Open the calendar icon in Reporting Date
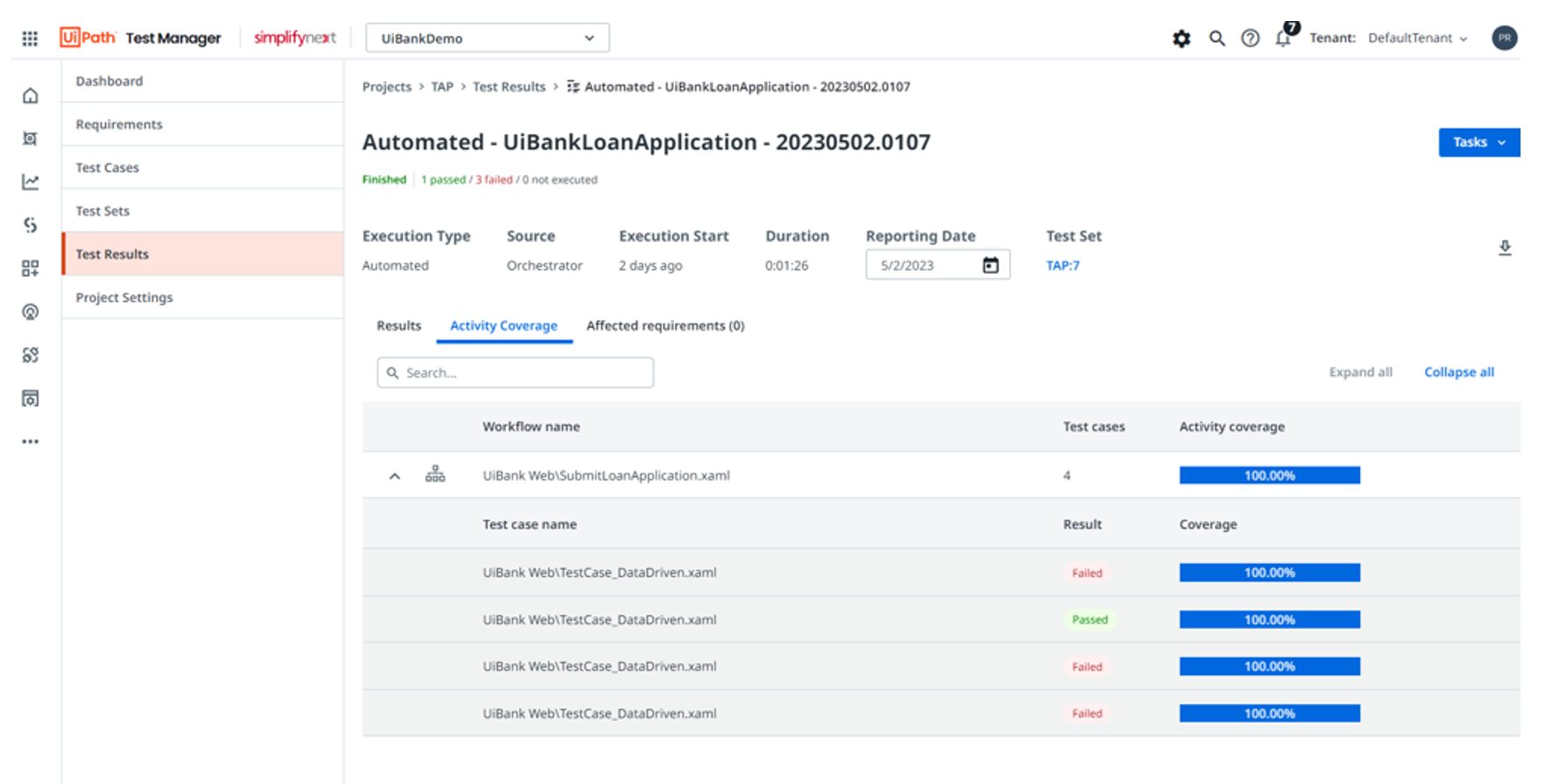 [x=991, y=265]
